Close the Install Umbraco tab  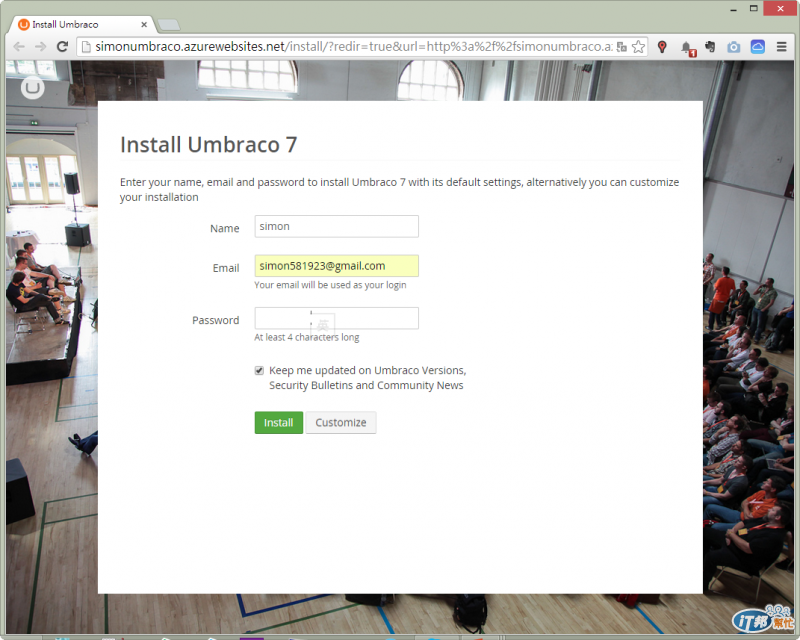144,24
